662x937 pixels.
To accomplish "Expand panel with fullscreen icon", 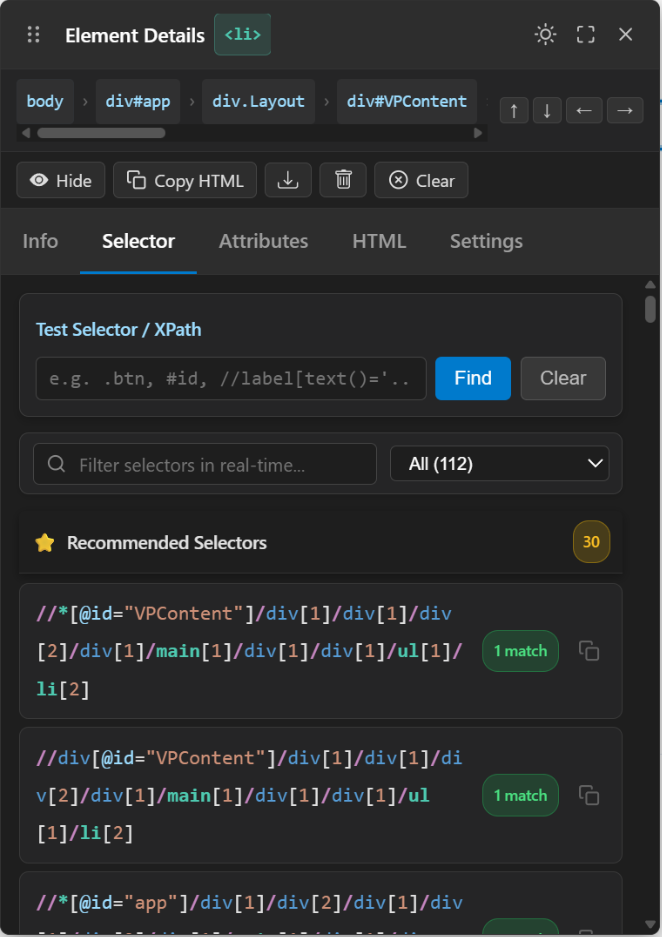I will (586, 34).
